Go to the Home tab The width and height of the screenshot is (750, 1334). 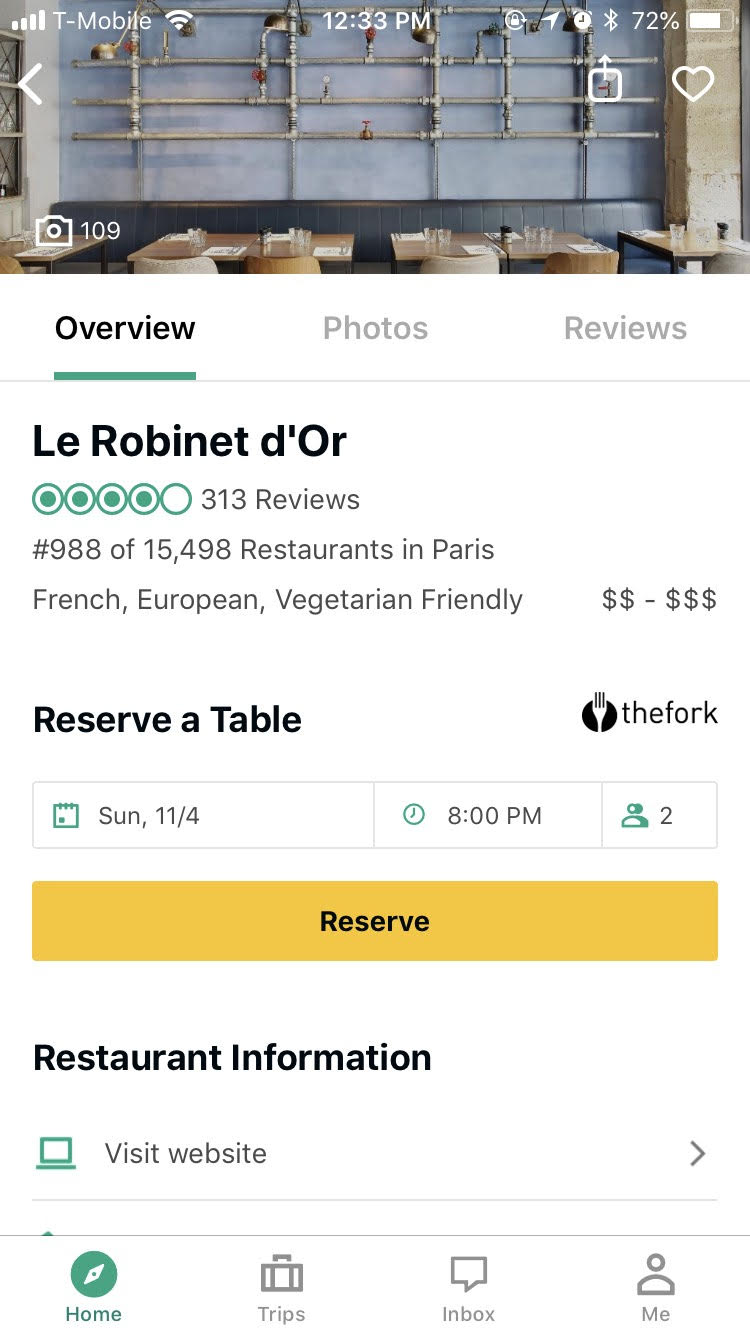click(93, 1288)
